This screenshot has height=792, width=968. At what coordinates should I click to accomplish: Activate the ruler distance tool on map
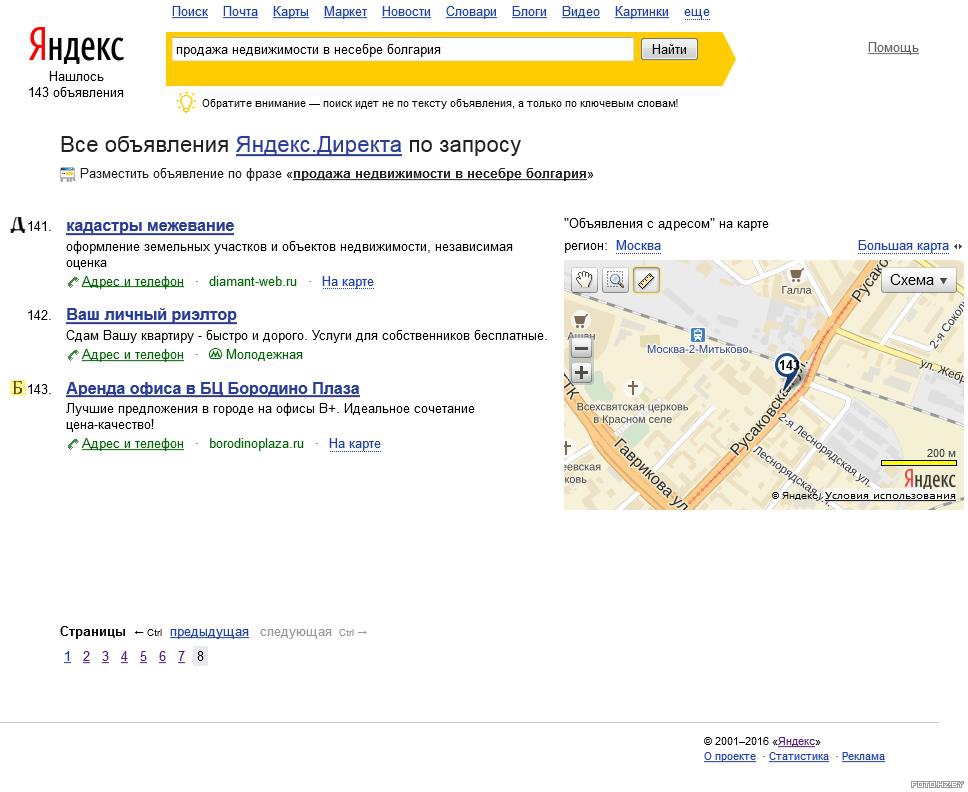[x=646, y=280]
